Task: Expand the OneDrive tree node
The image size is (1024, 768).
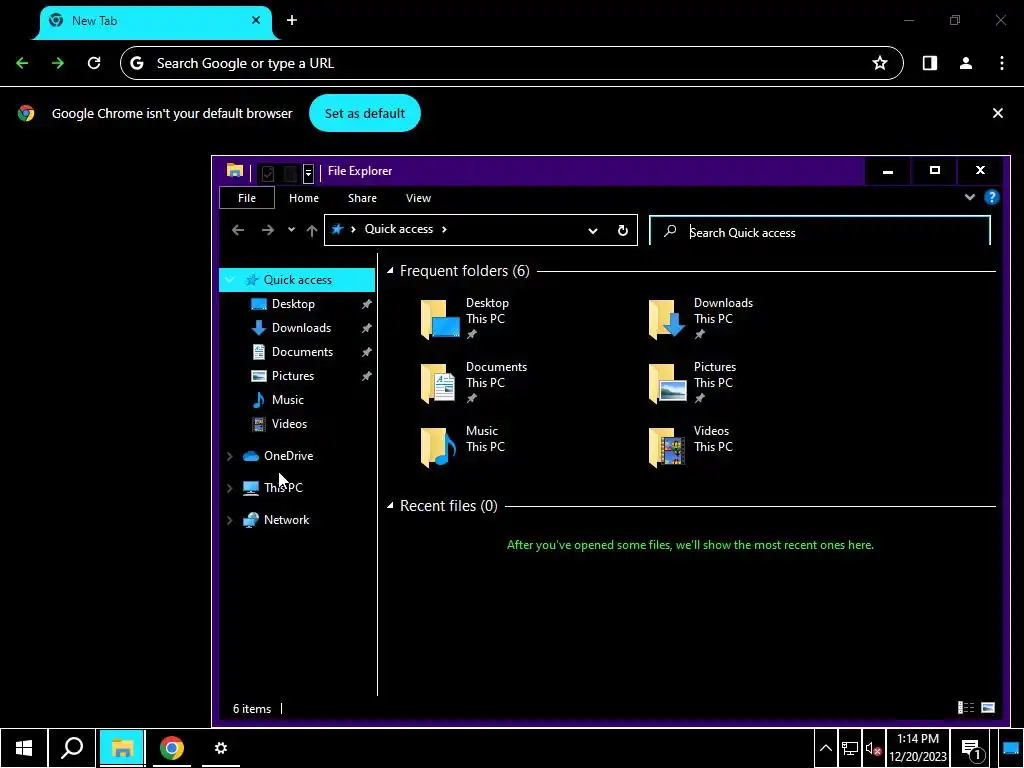Action: pos(229,456)
